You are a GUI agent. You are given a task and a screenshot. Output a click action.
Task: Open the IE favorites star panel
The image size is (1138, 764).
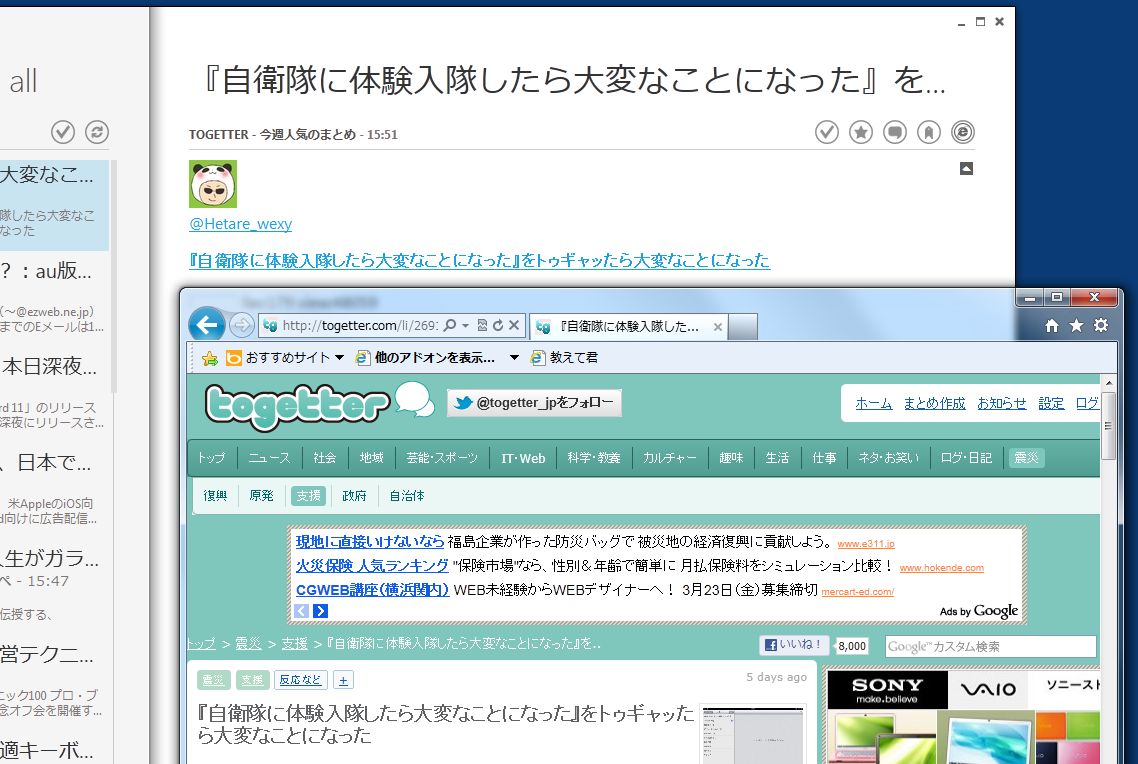[1076, 326]
